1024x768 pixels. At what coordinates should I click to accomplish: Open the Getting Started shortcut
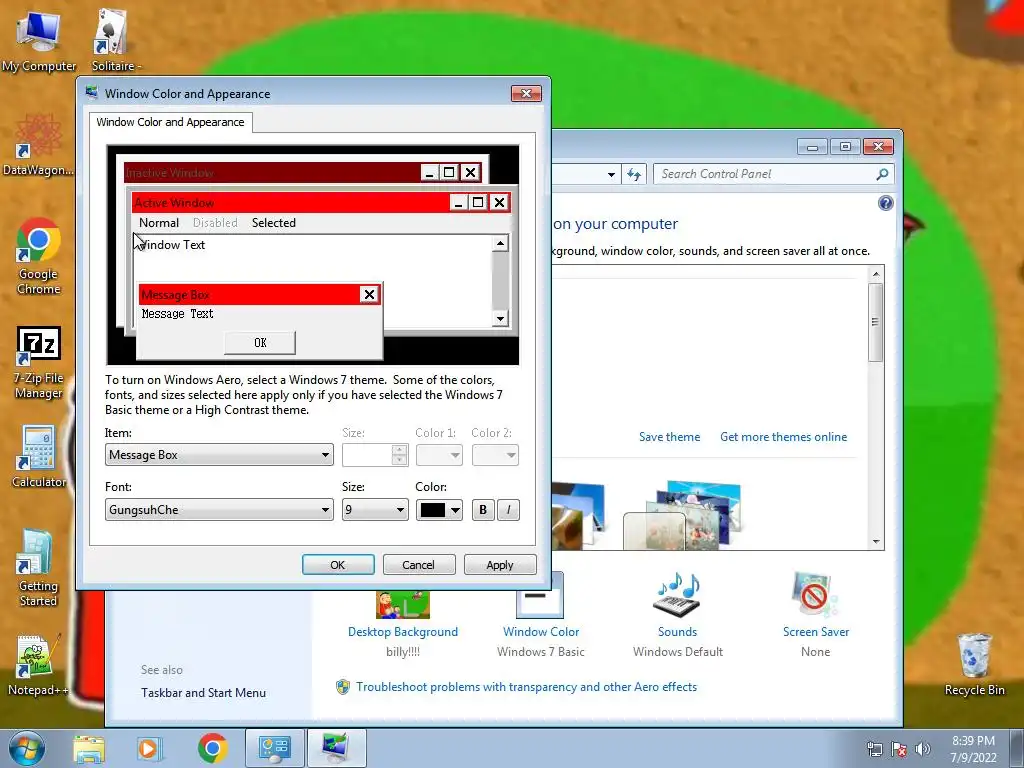click(38, 567)
